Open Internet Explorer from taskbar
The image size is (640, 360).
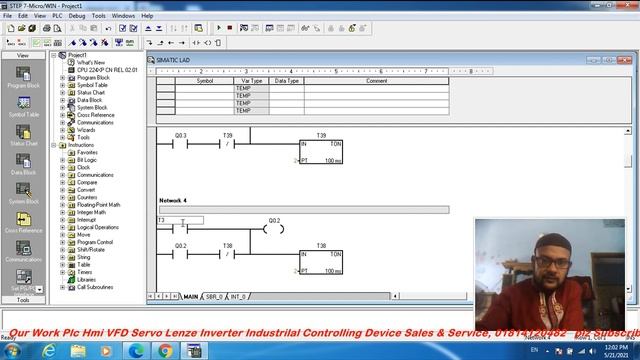coord(49,351)
